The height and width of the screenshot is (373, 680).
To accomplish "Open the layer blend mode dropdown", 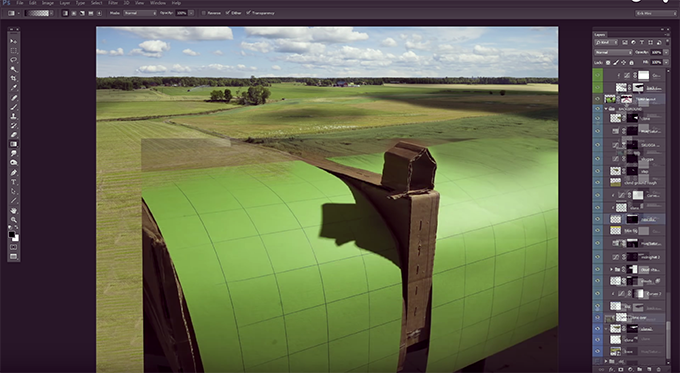I will click(x=613, y=52).
